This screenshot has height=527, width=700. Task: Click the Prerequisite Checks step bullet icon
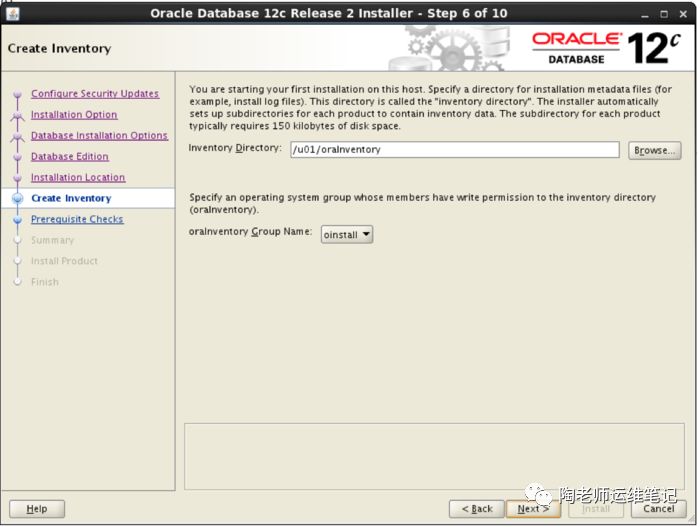[17, 220]
